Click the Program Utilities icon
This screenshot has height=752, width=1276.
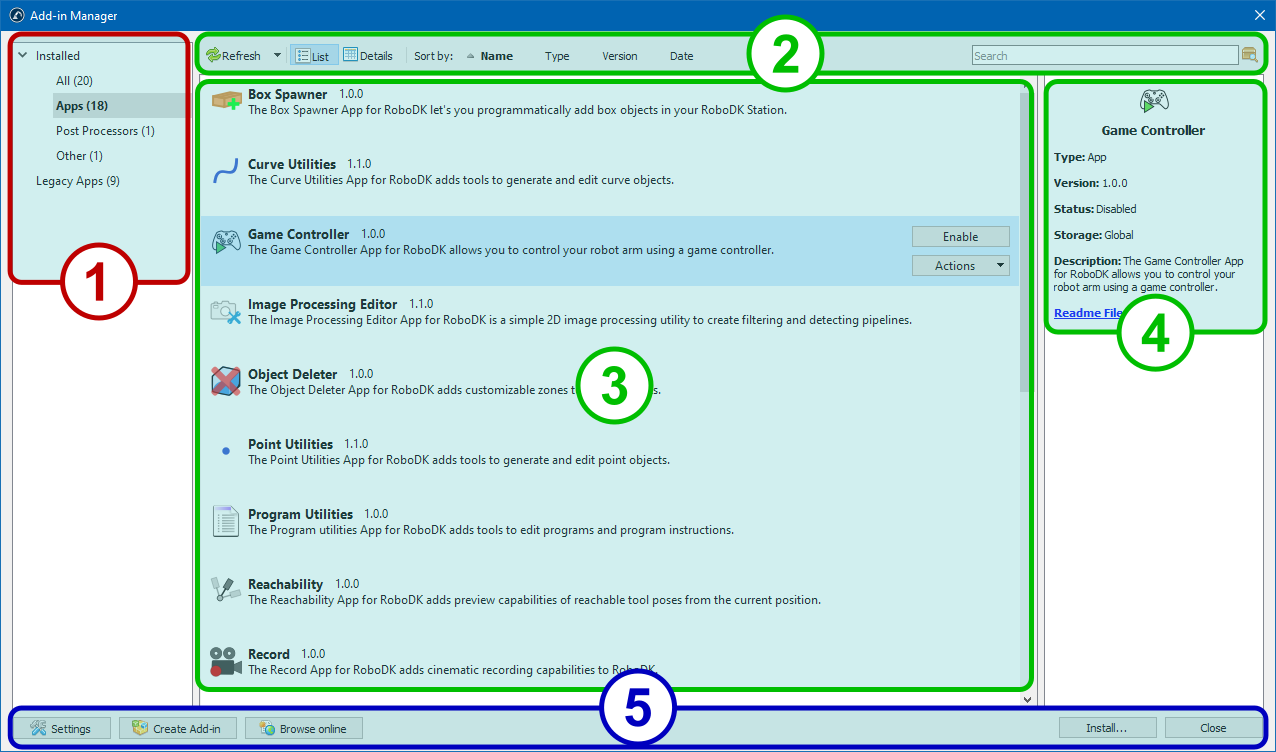click(x=226, y=521)
